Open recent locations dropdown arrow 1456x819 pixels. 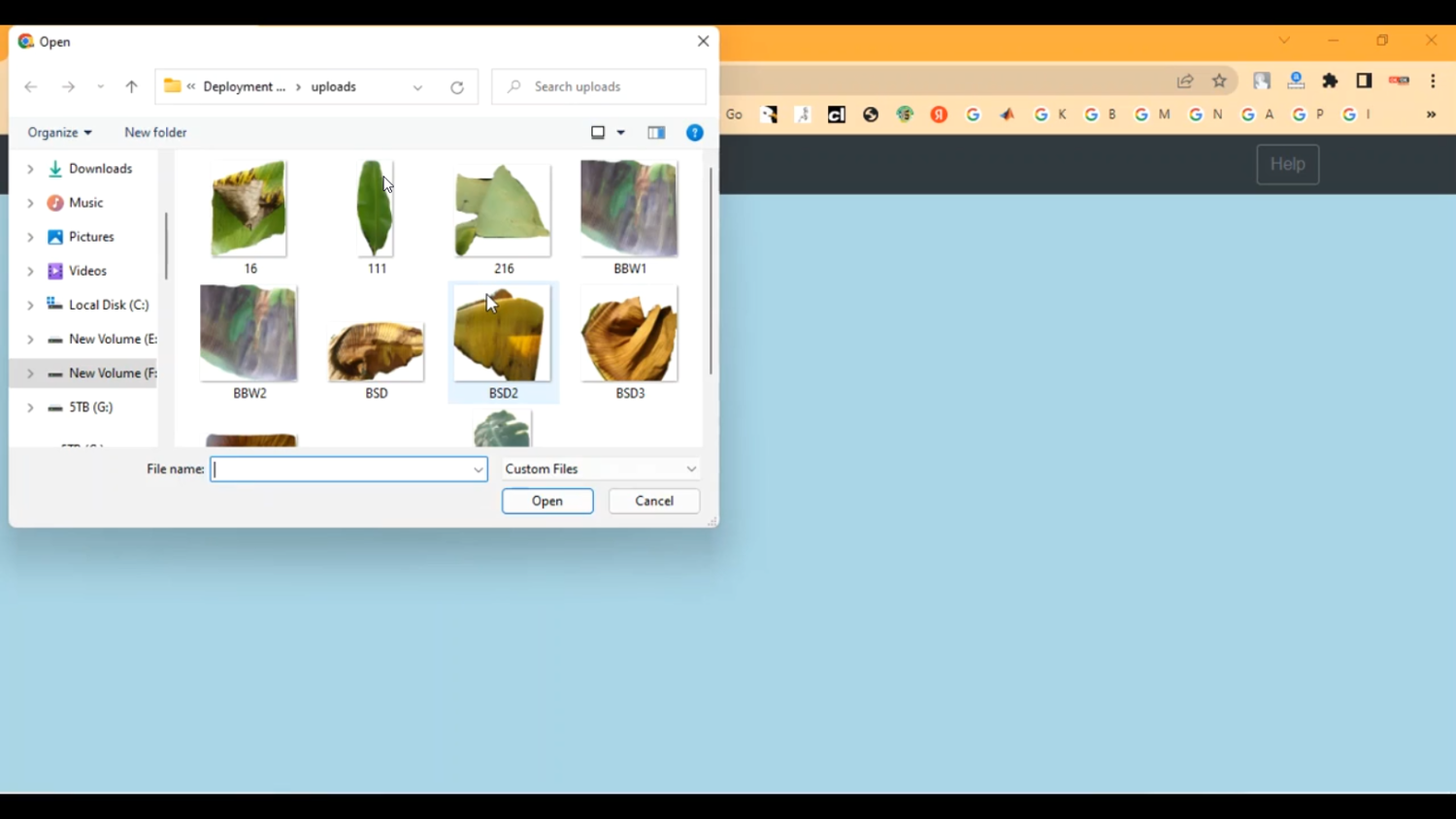[101, 87]
